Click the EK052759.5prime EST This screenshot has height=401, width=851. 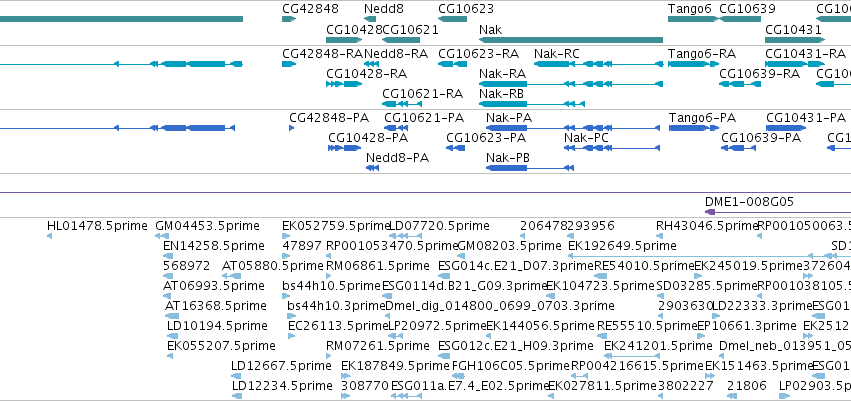pyautogui.click(x=286, y=236)
